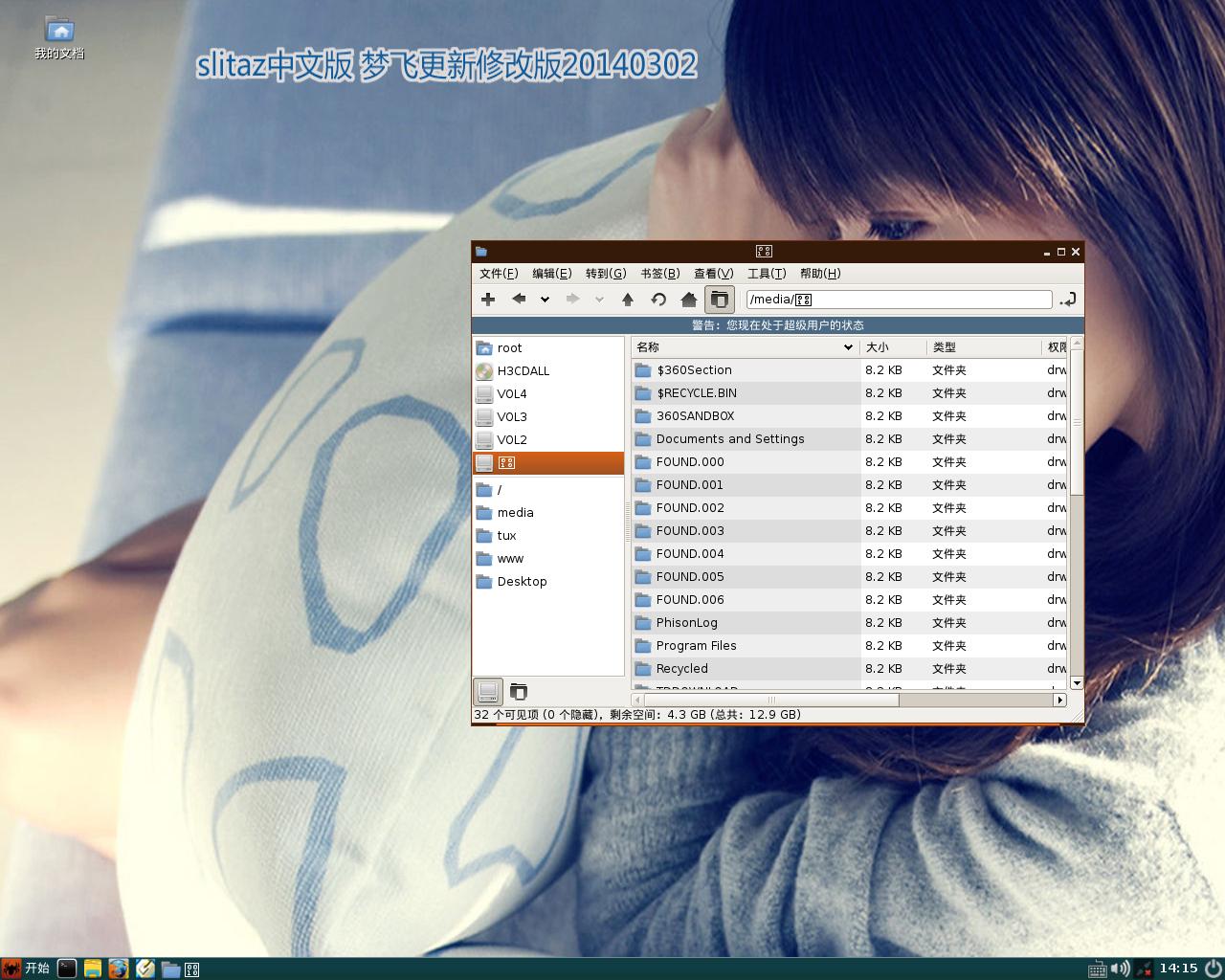Open the 编辑(E) menu
The image size is (1225, 980).
click(551, 274)
